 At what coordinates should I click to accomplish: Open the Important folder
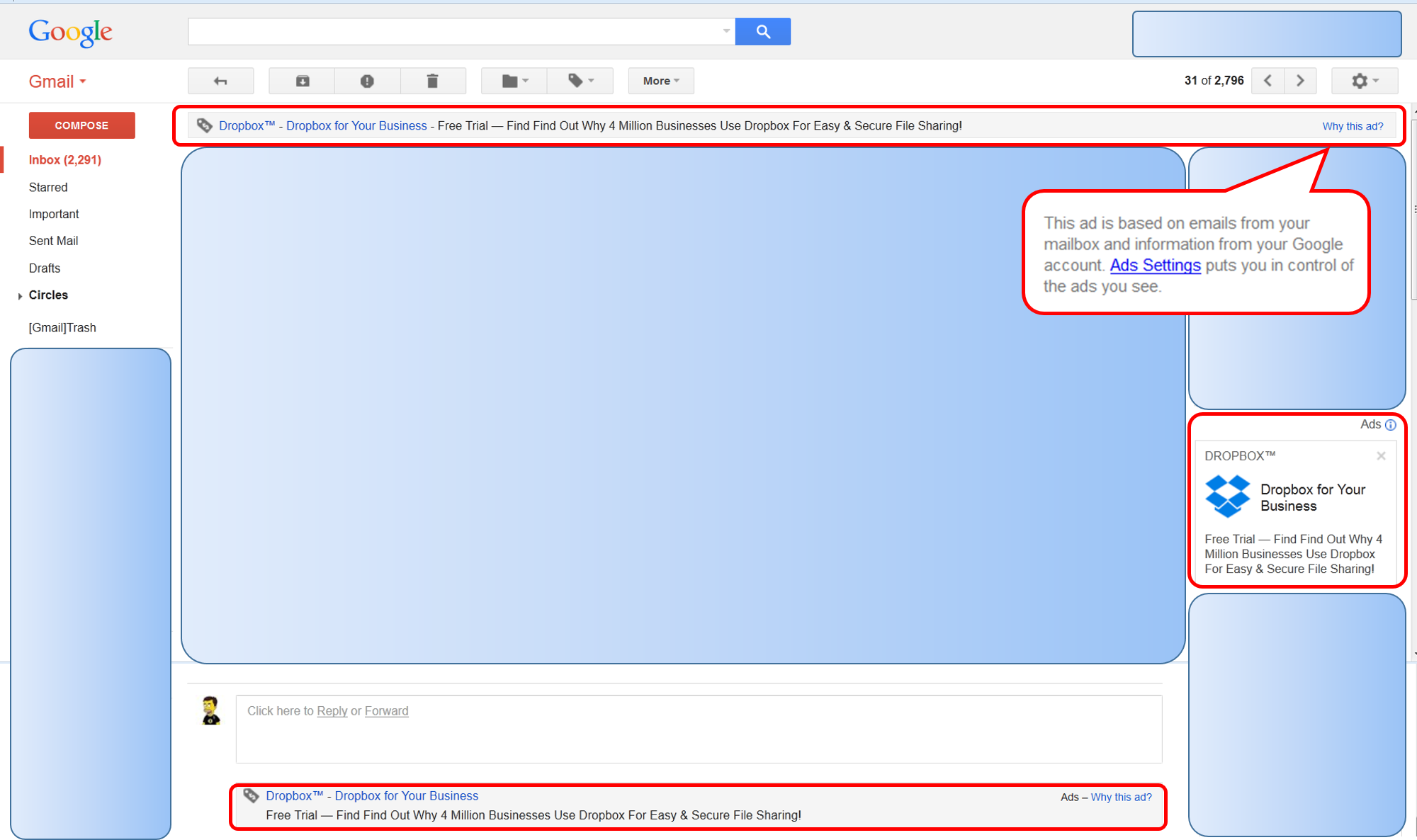click(54, 214)
